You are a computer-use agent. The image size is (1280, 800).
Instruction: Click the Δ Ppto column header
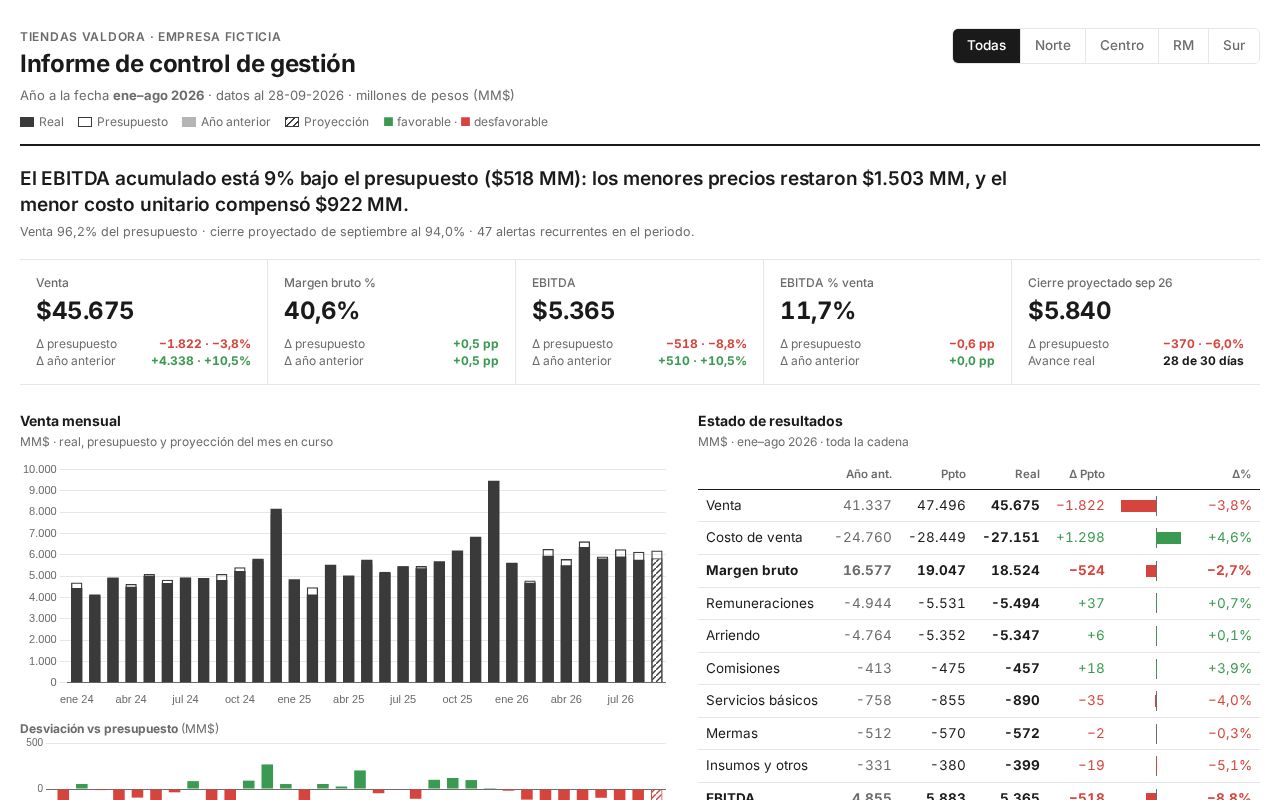point(1087,474)
